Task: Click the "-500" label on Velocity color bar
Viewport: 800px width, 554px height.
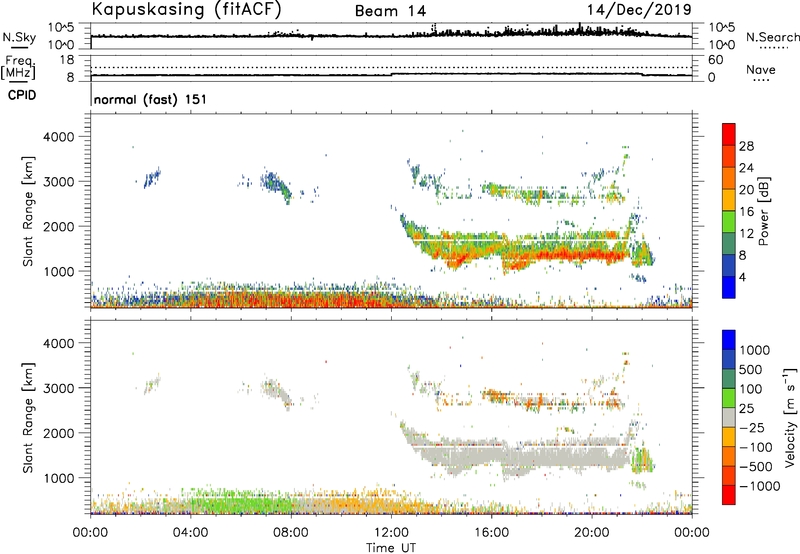Action: coord(756,467)
